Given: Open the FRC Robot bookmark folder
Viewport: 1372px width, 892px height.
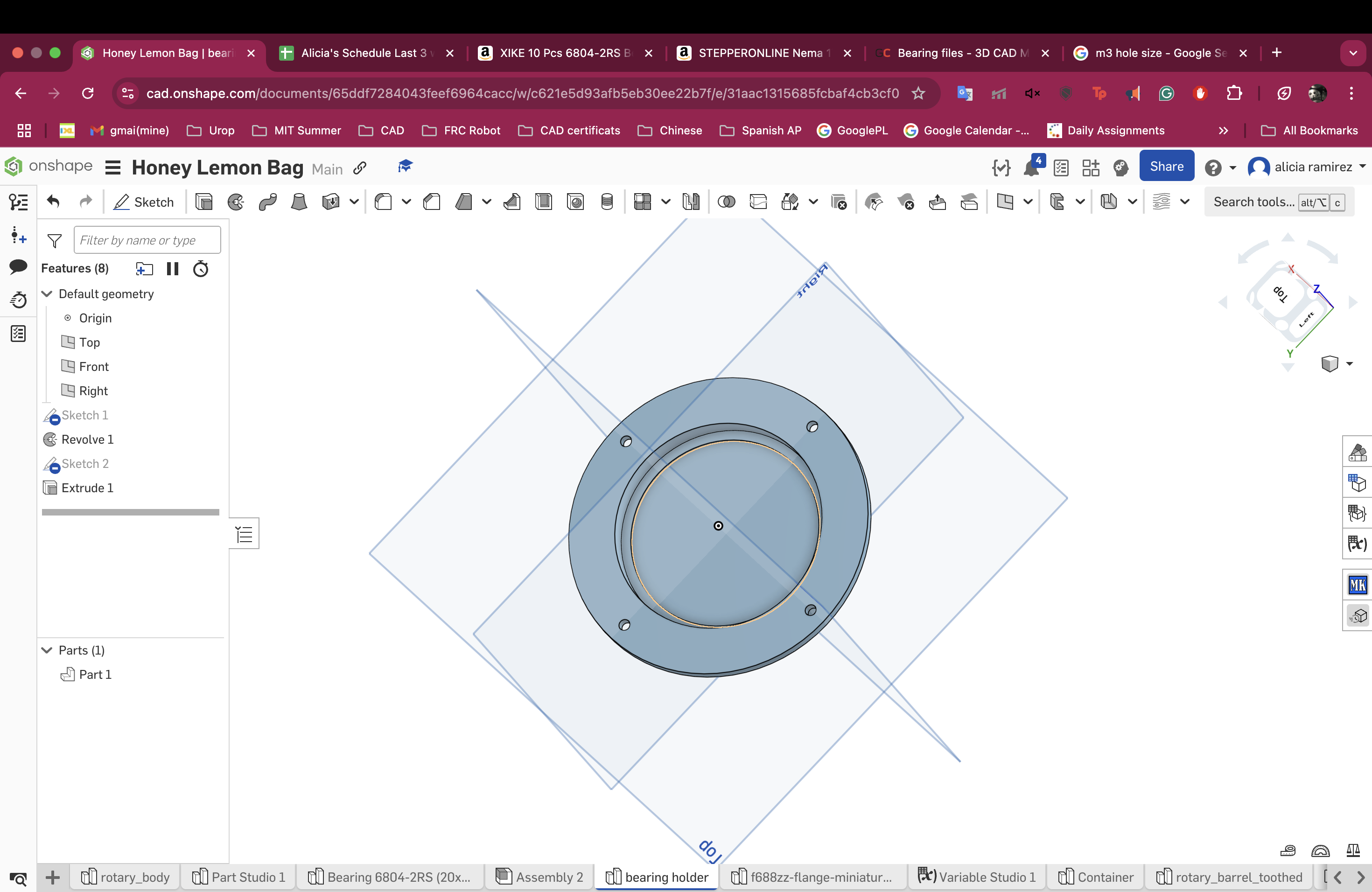Looking at the screenshot, I should click(461, 131).
